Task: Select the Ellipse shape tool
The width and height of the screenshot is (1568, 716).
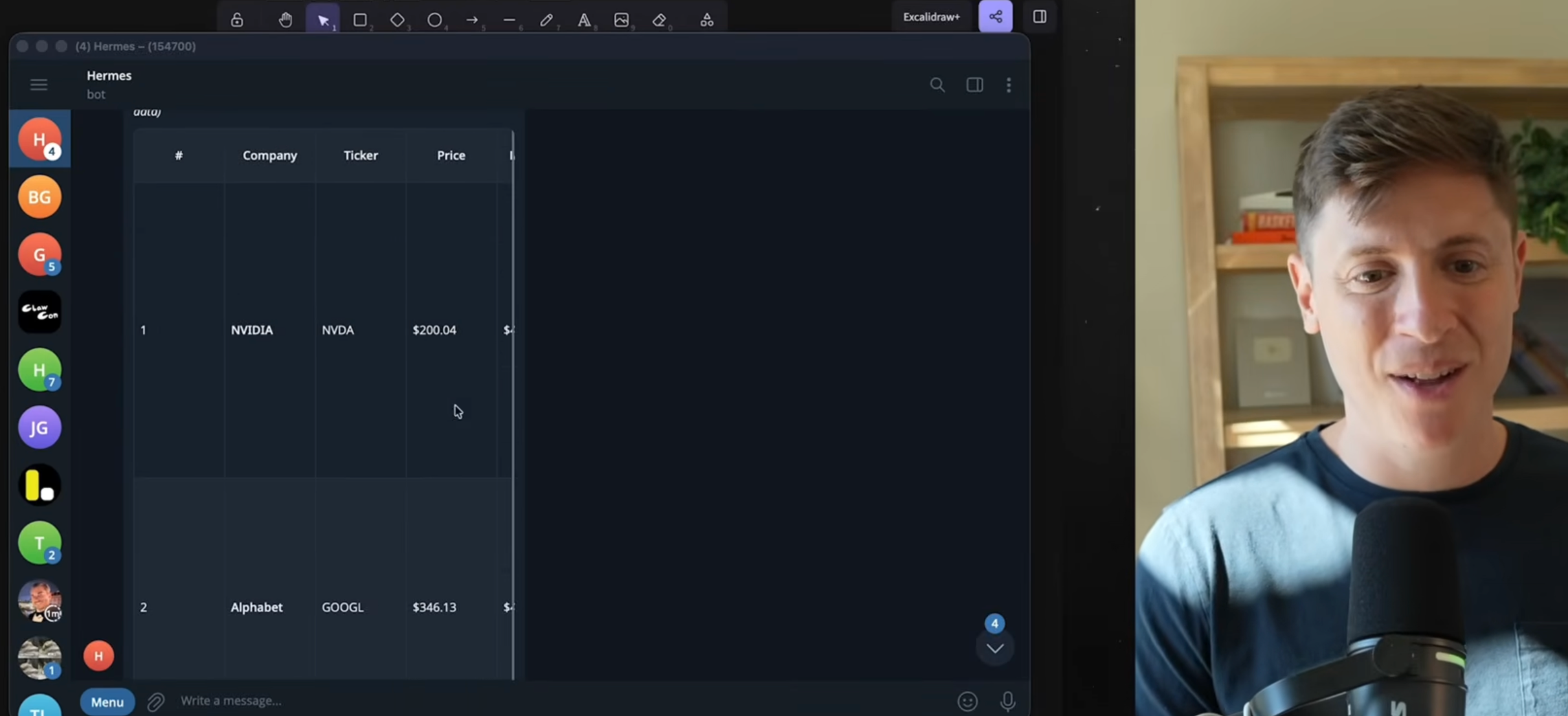Action: (434, 19)
